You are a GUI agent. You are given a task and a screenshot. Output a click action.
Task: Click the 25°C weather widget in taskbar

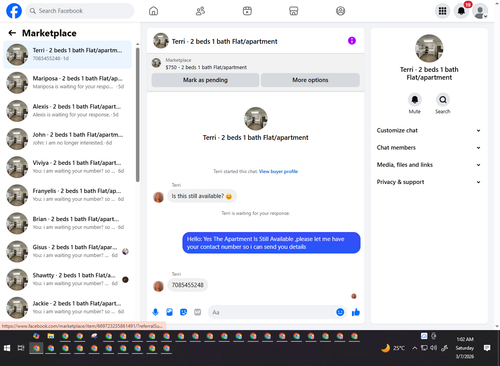coord(393,348)
